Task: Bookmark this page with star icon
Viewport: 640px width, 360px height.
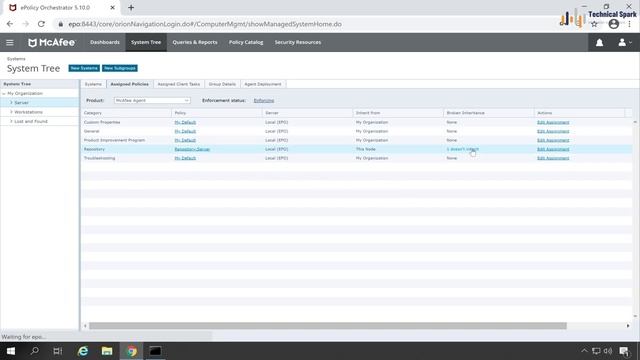Action: pyautogui.click(x=594, y=24)
